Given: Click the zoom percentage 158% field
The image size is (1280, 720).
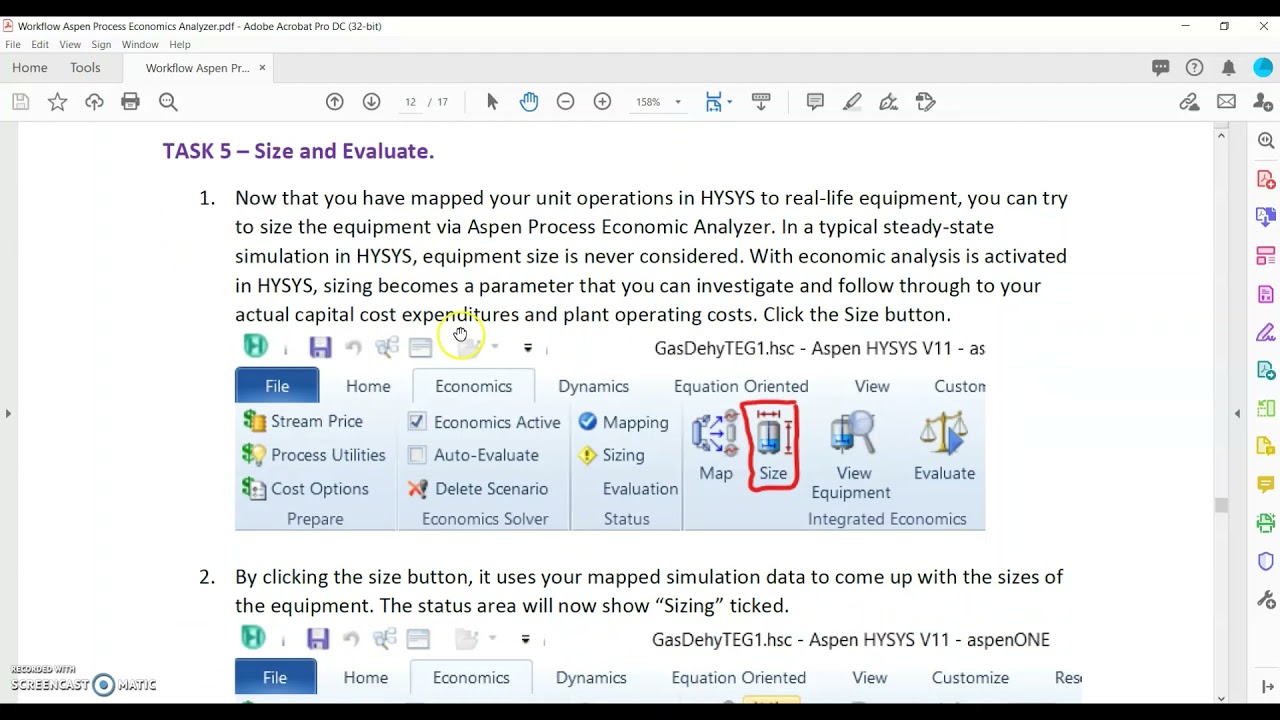Looking at the screenshot, I should coord(649,102).
